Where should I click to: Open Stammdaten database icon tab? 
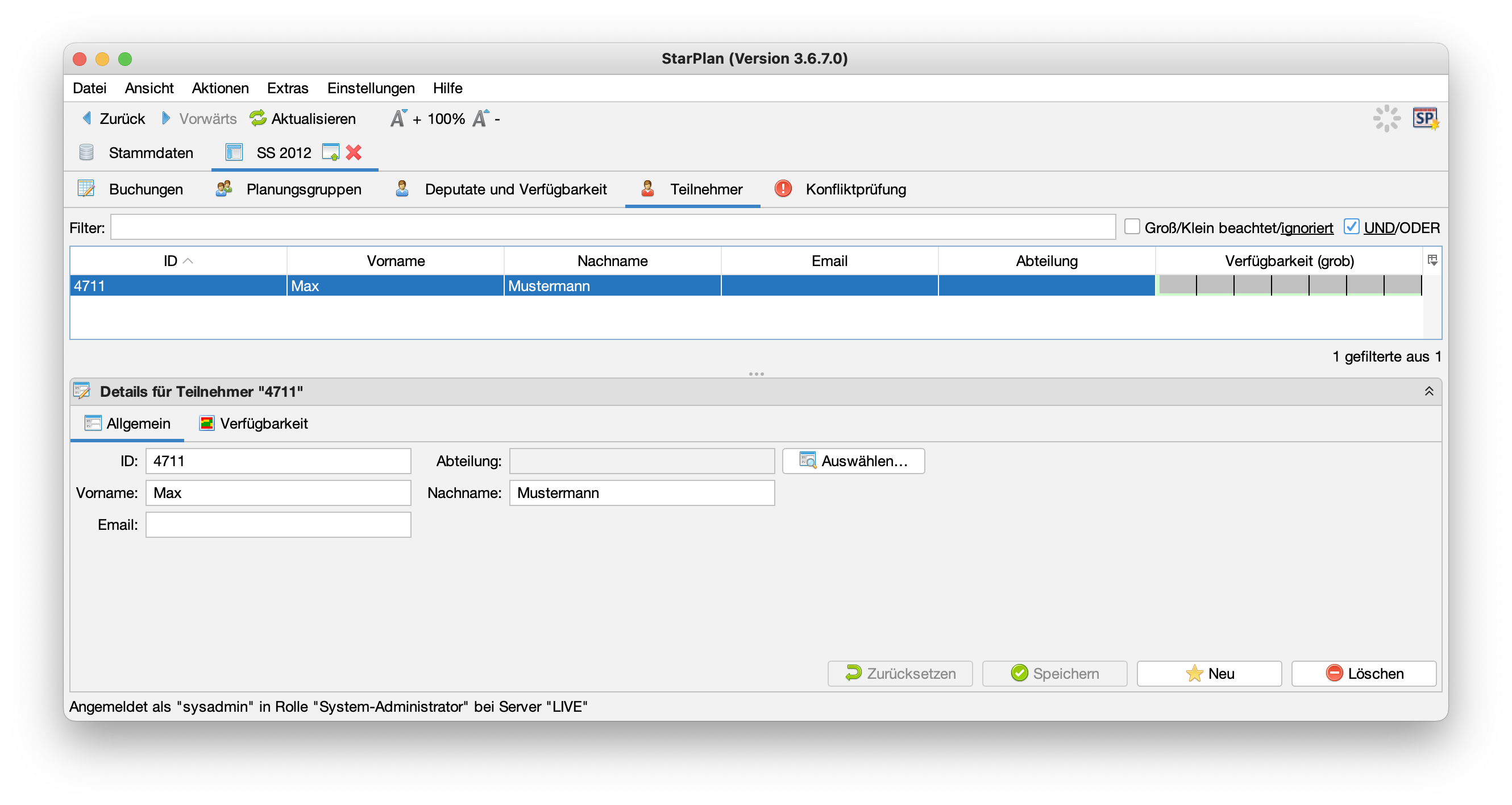86,153
